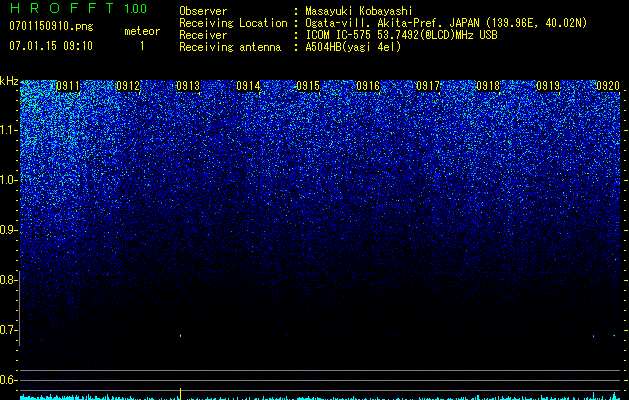Click the 0914 time marker

248,86
